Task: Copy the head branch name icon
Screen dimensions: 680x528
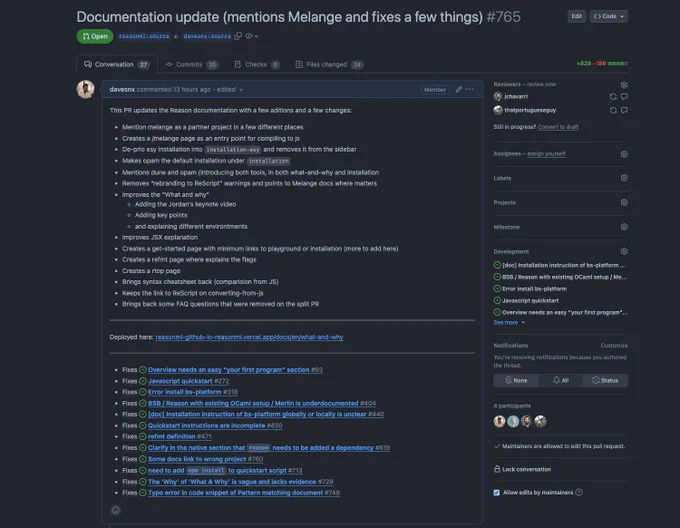Action: (x=238, y=36)
